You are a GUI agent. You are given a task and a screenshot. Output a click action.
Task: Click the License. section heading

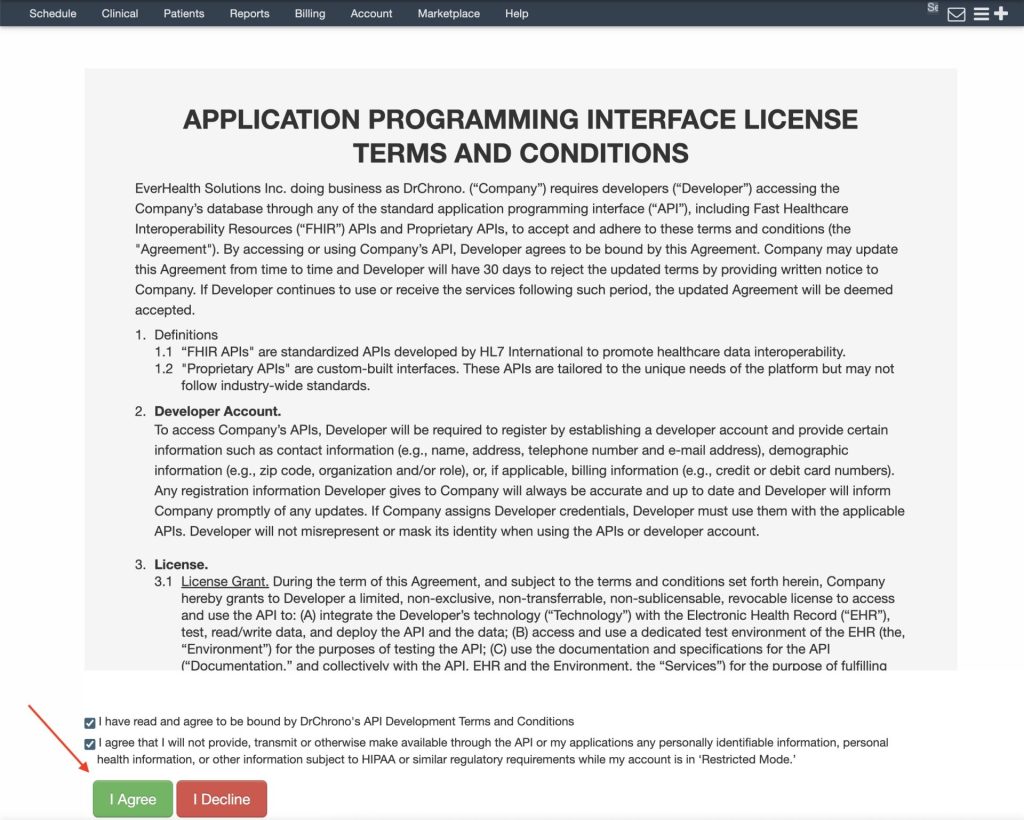point(181,564)
